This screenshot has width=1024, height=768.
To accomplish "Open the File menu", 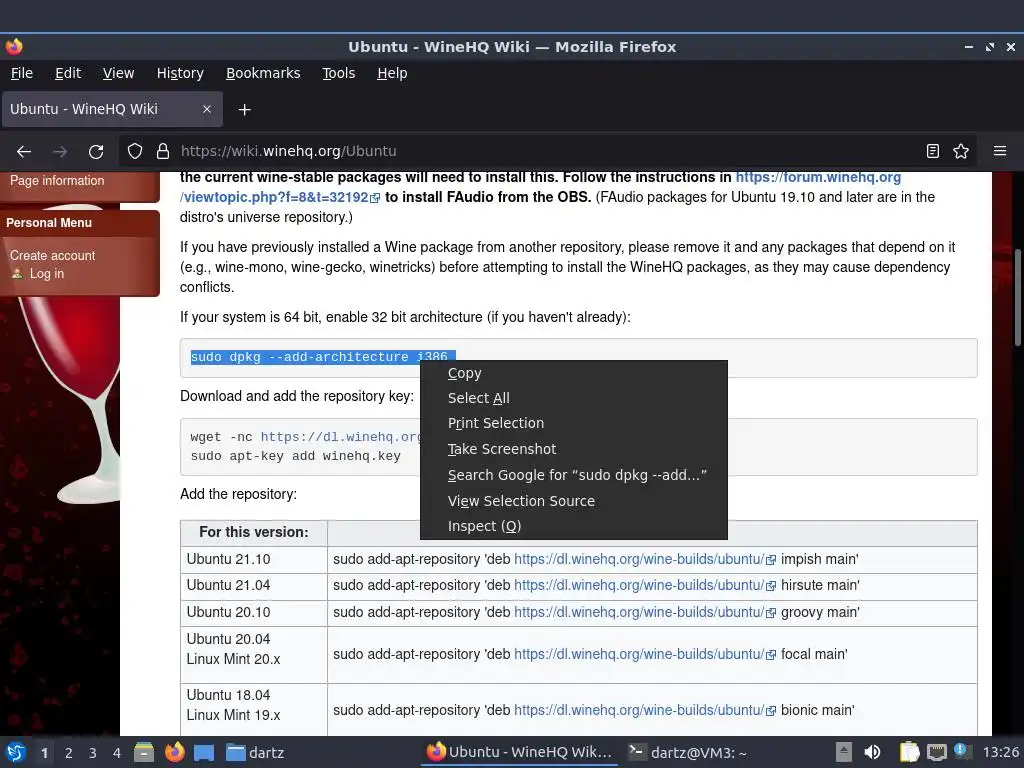I will (22, 73).
